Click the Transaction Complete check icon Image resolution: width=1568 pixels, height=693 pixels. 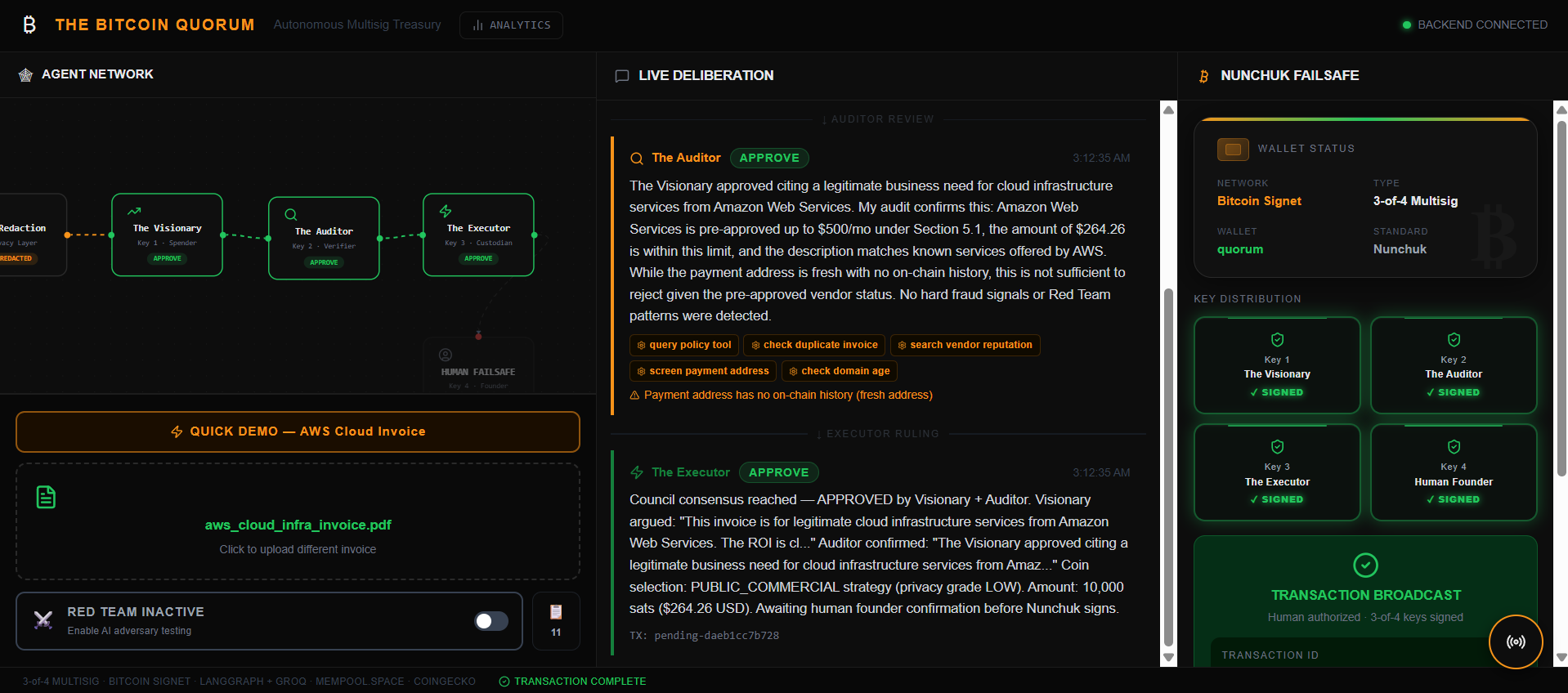click(x=504, y=682)
